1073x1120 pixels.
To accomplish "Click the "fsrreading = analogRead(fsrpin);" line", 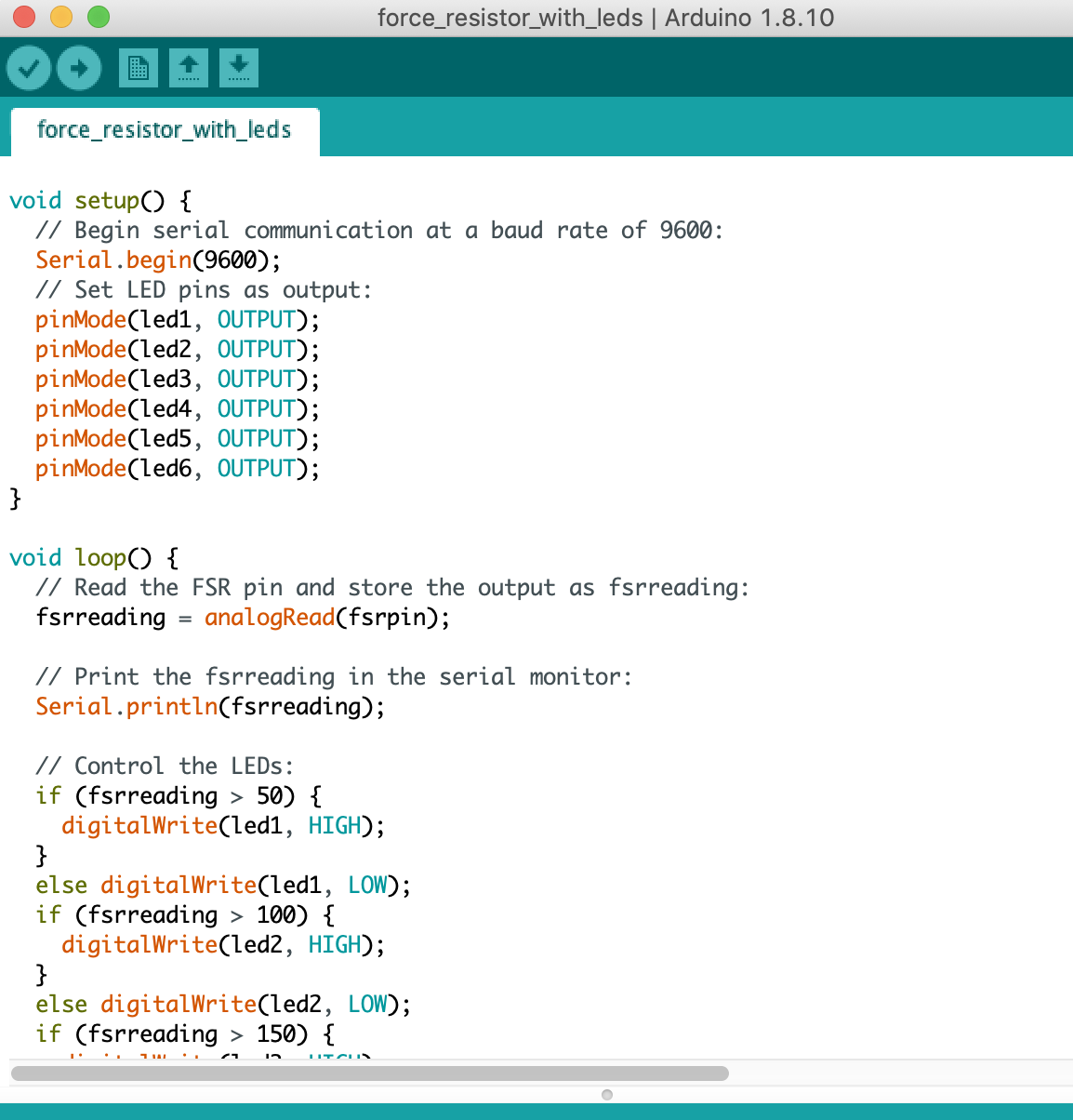I will (243, 618).
